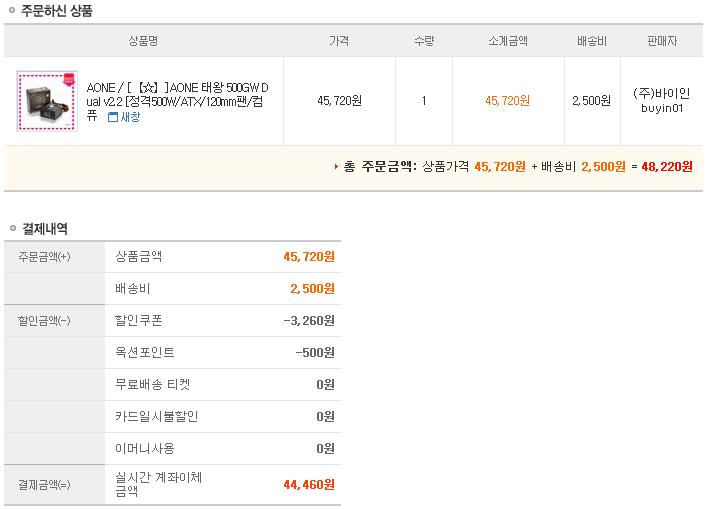
Task: Click the 수량 column header
Action: point(424,41)
